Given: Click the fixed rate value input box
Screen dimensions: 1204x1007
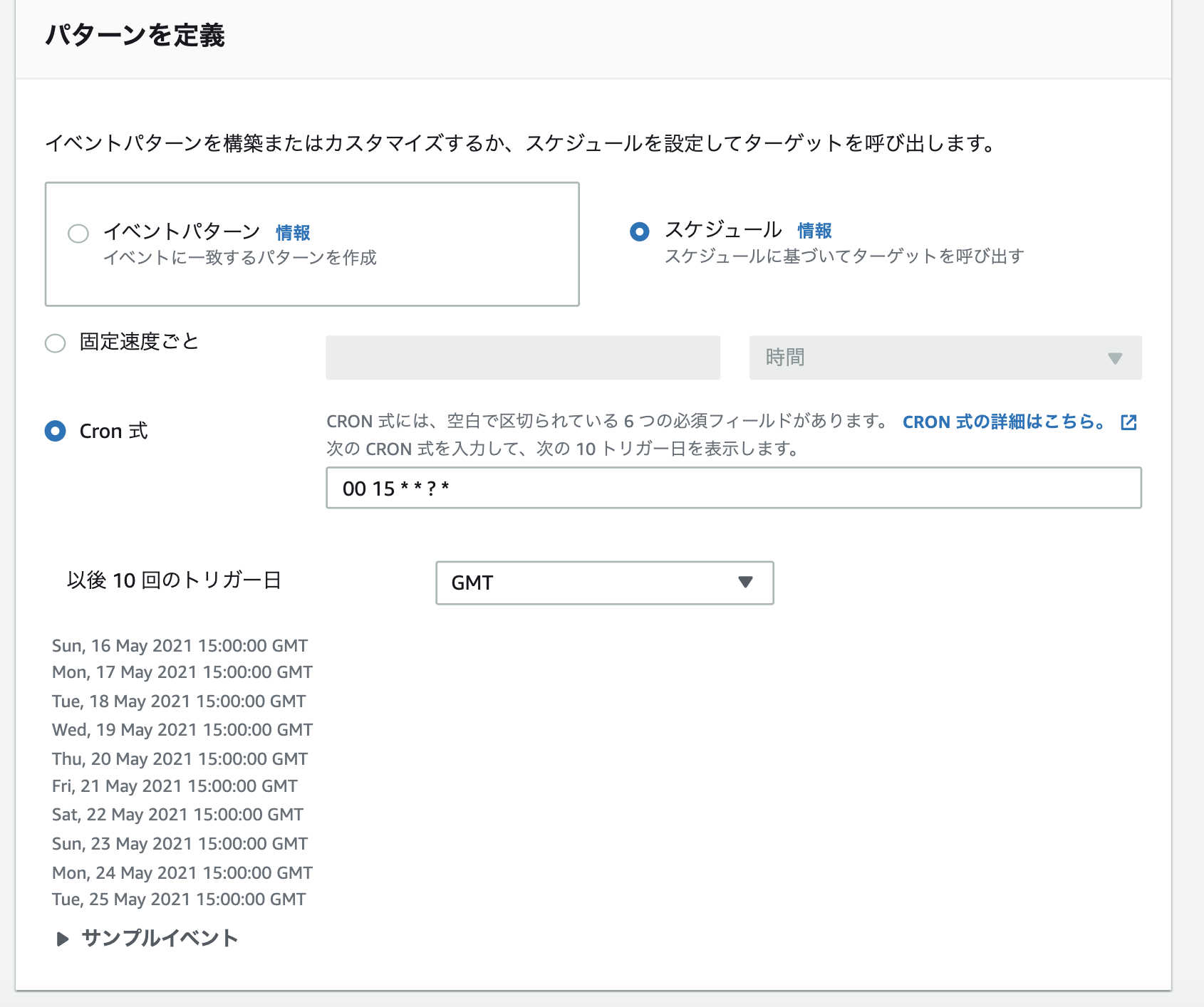Looking at the screenshot, I should click(x=522, y=358).
